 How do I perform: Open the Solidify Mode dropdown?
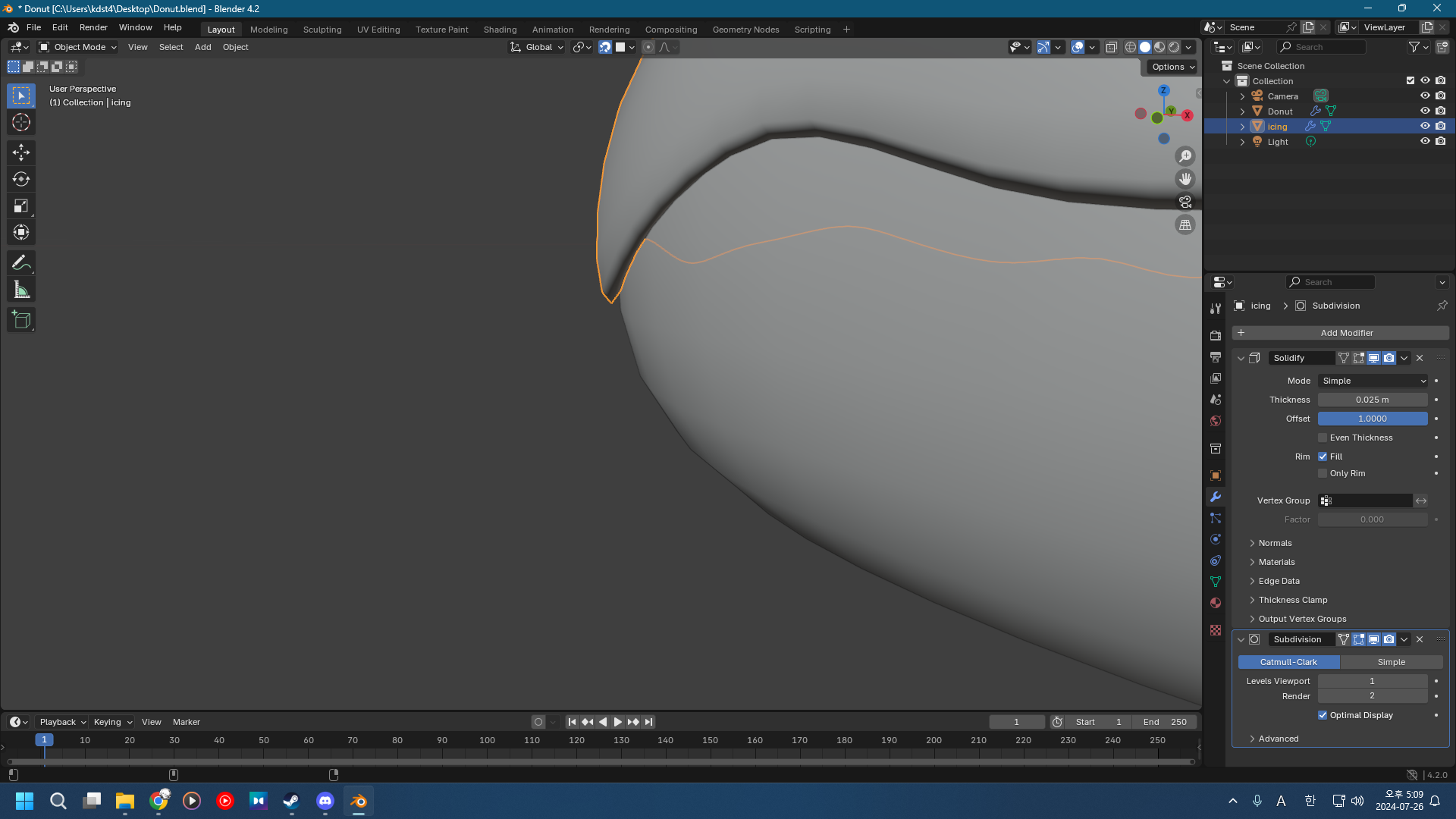pos(1373,381)
